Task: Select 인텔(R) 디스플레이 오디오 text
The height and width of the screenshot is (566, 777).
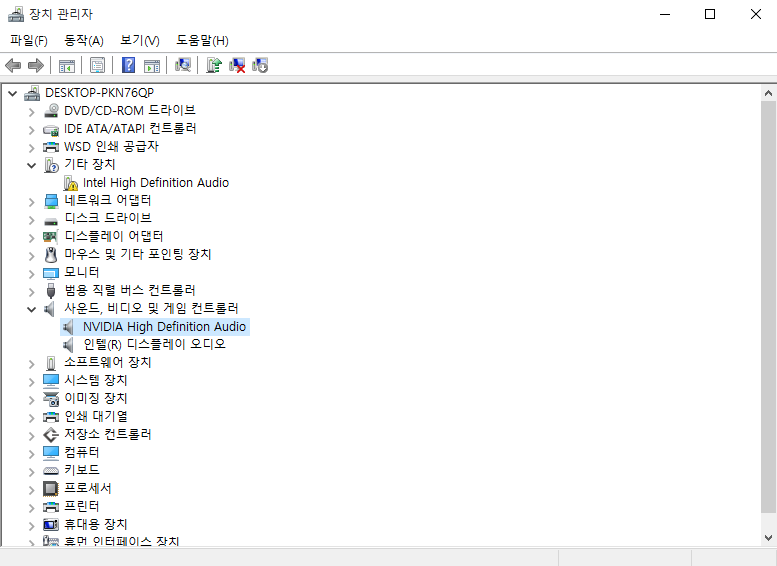Action: coord(155,344)
